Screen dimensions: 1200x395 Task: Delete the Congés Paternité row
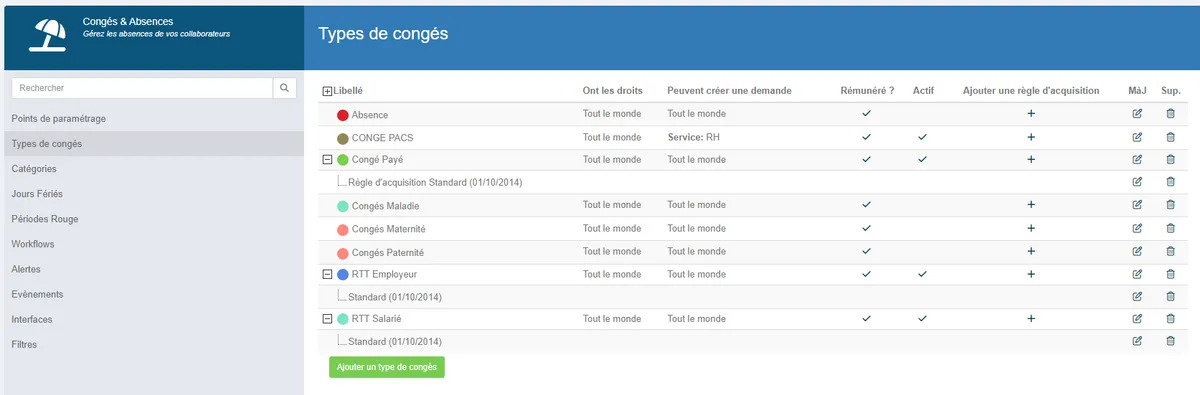1171,252
